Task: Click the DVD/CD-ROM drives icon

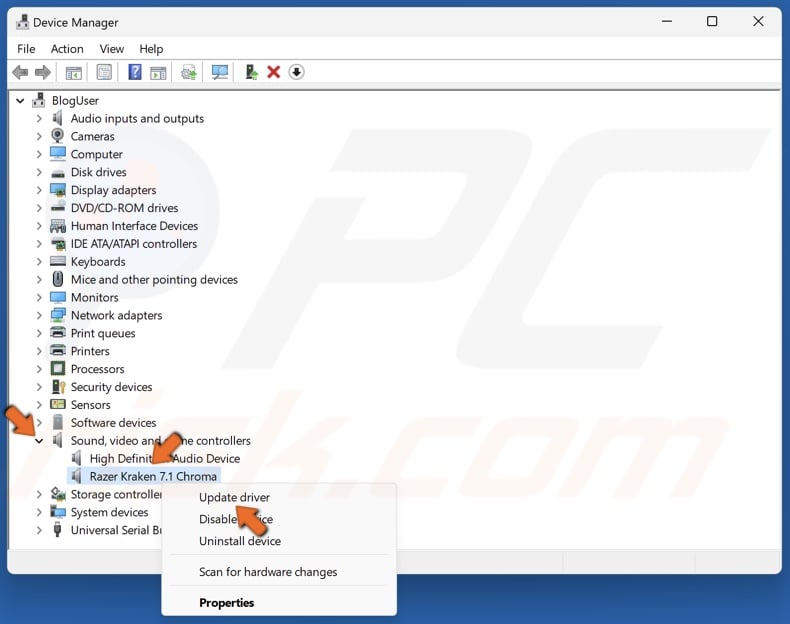Action: tap(58, 207)
